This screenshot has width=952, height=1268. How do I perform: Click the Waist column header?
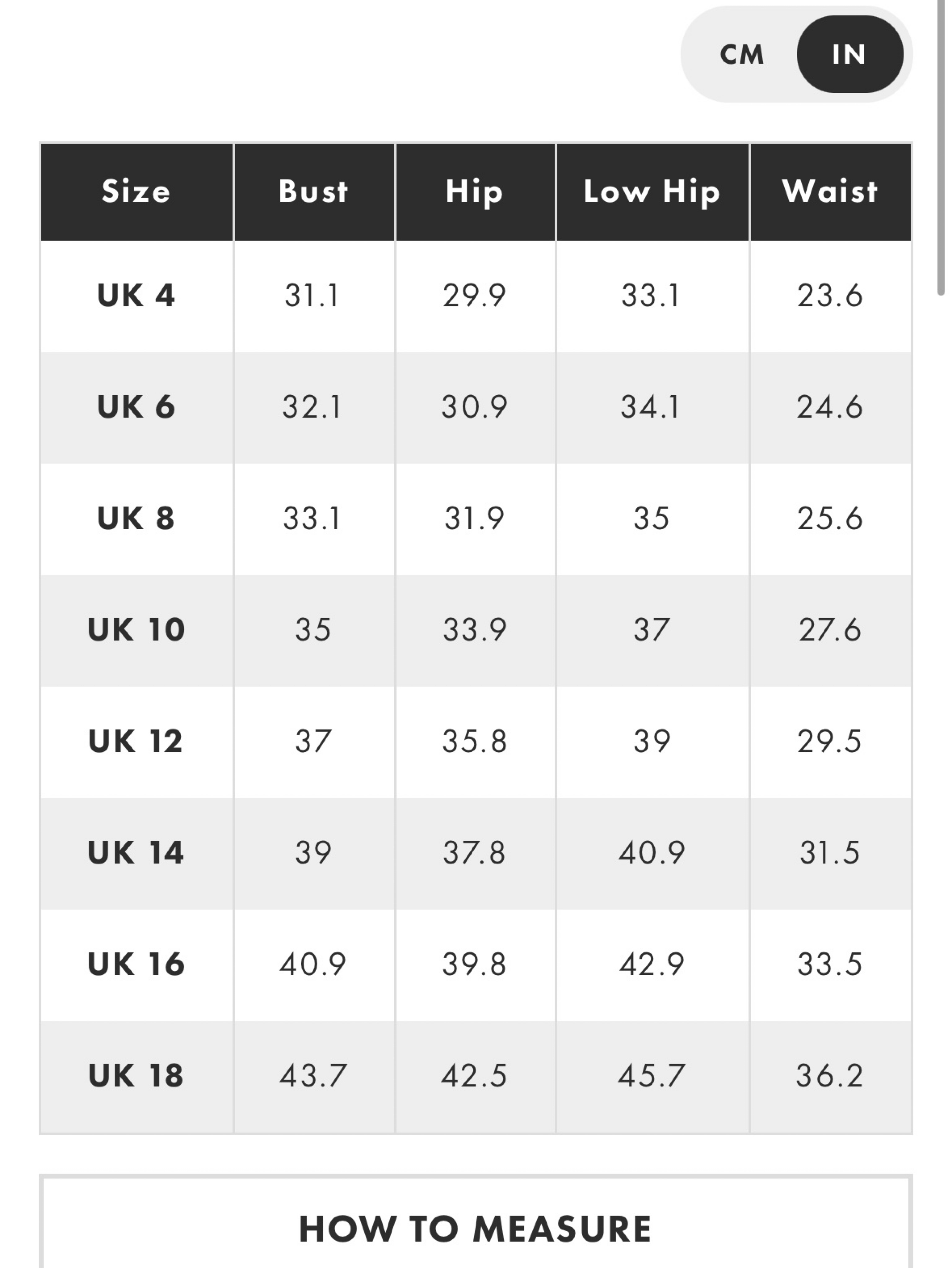coord(831,192)
